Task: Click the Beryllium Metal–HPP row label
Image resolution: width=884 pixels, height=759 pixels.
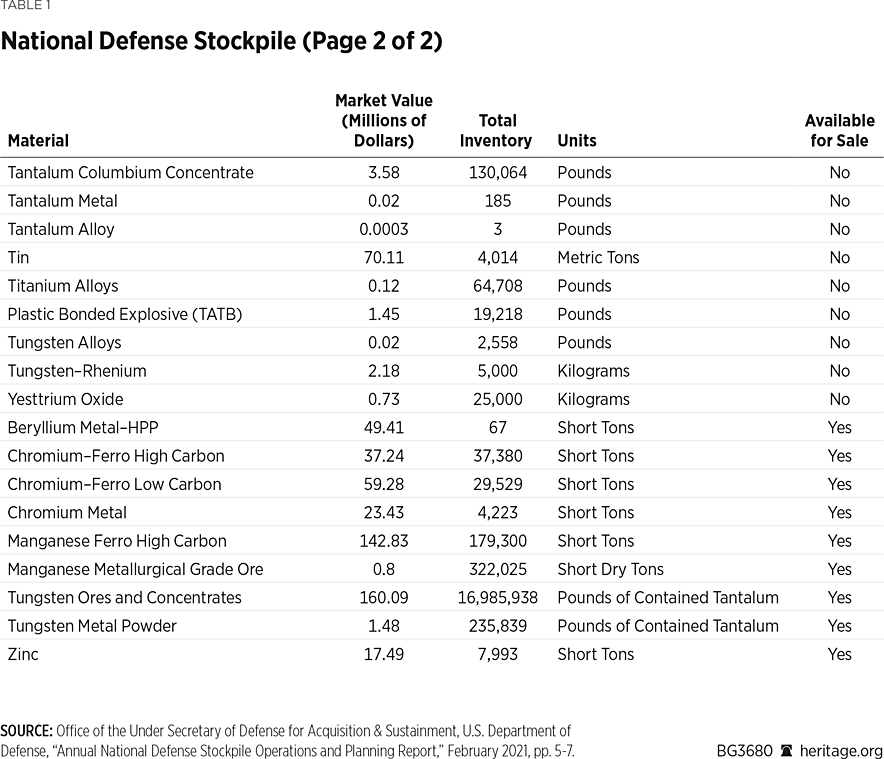Action: (83, 428)
